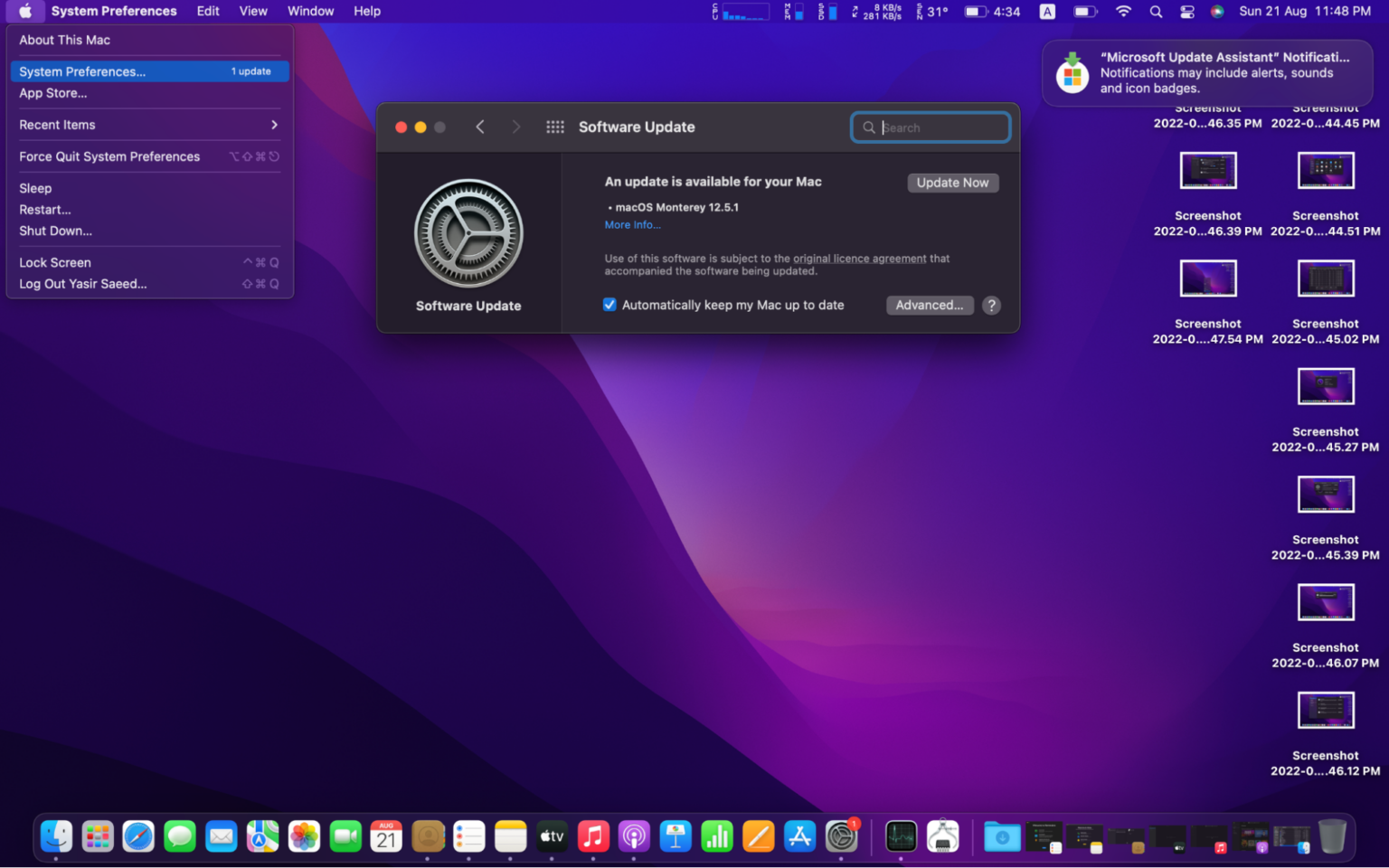Open the App Store from the Dock
1389x868 pixels.
tap(799, 836)
